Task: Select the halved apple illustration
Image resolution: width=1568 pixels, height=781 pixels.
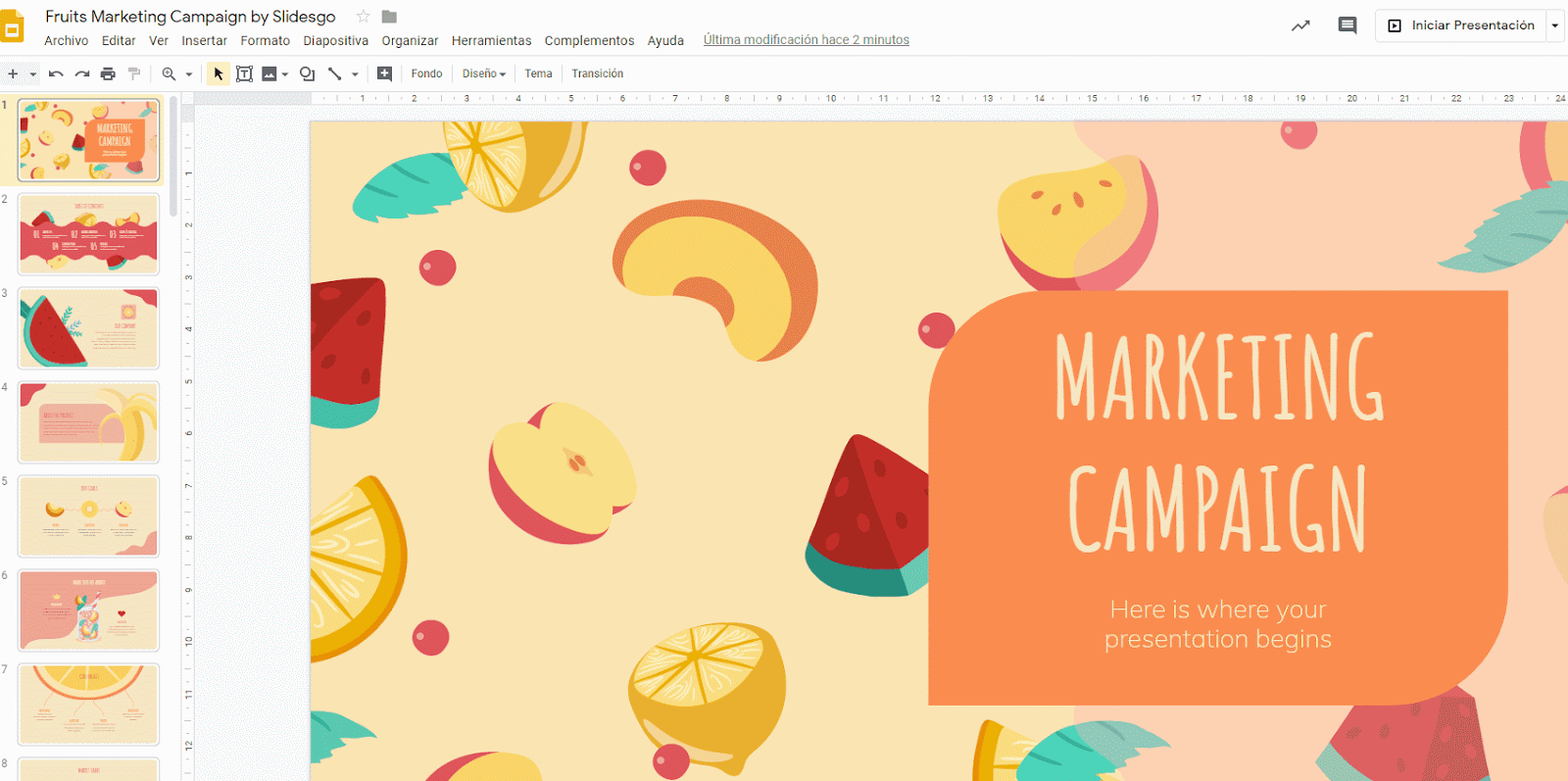Action: tap(563, 472)
